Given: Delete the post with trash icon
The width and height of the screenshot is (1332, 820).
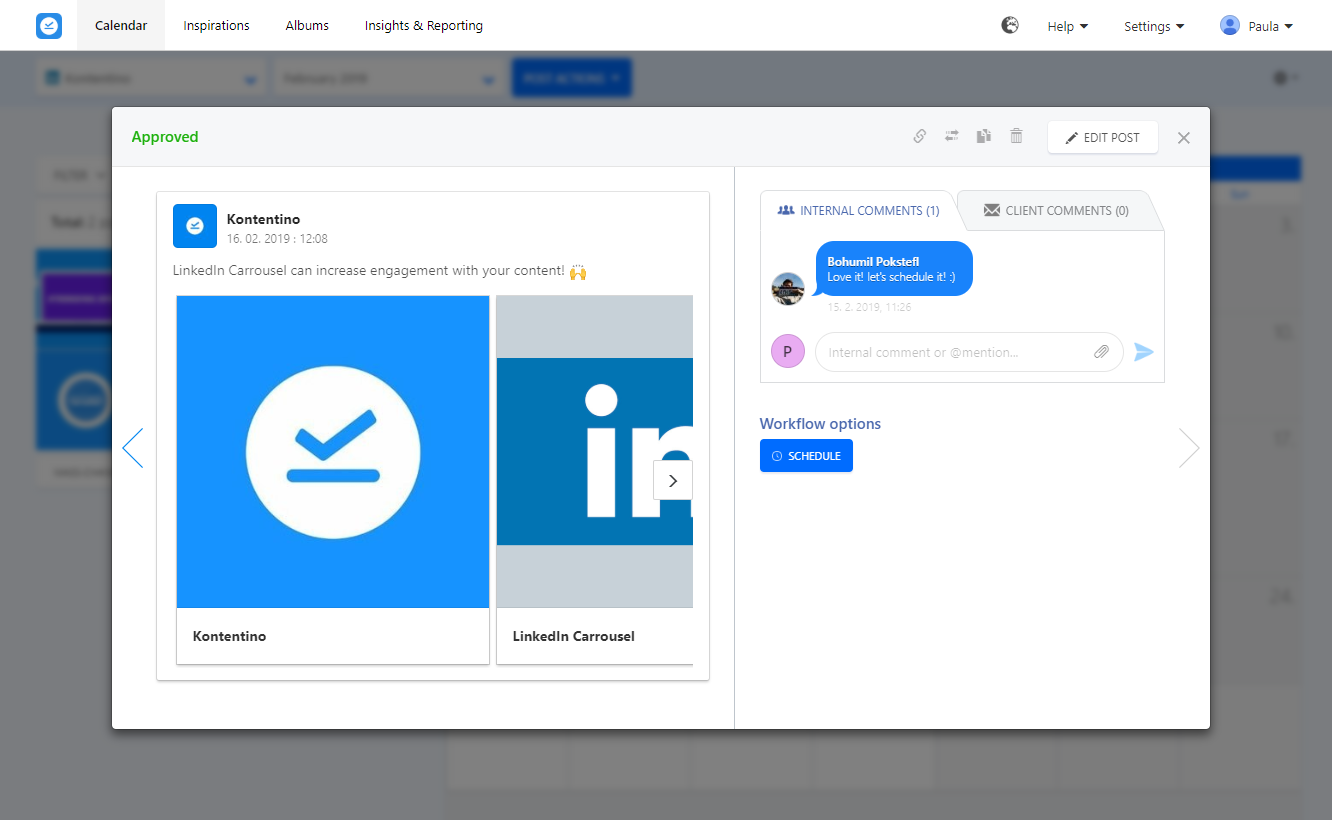Looking at the screenshot, I should pyautogui.click(x=1016, y=136).
